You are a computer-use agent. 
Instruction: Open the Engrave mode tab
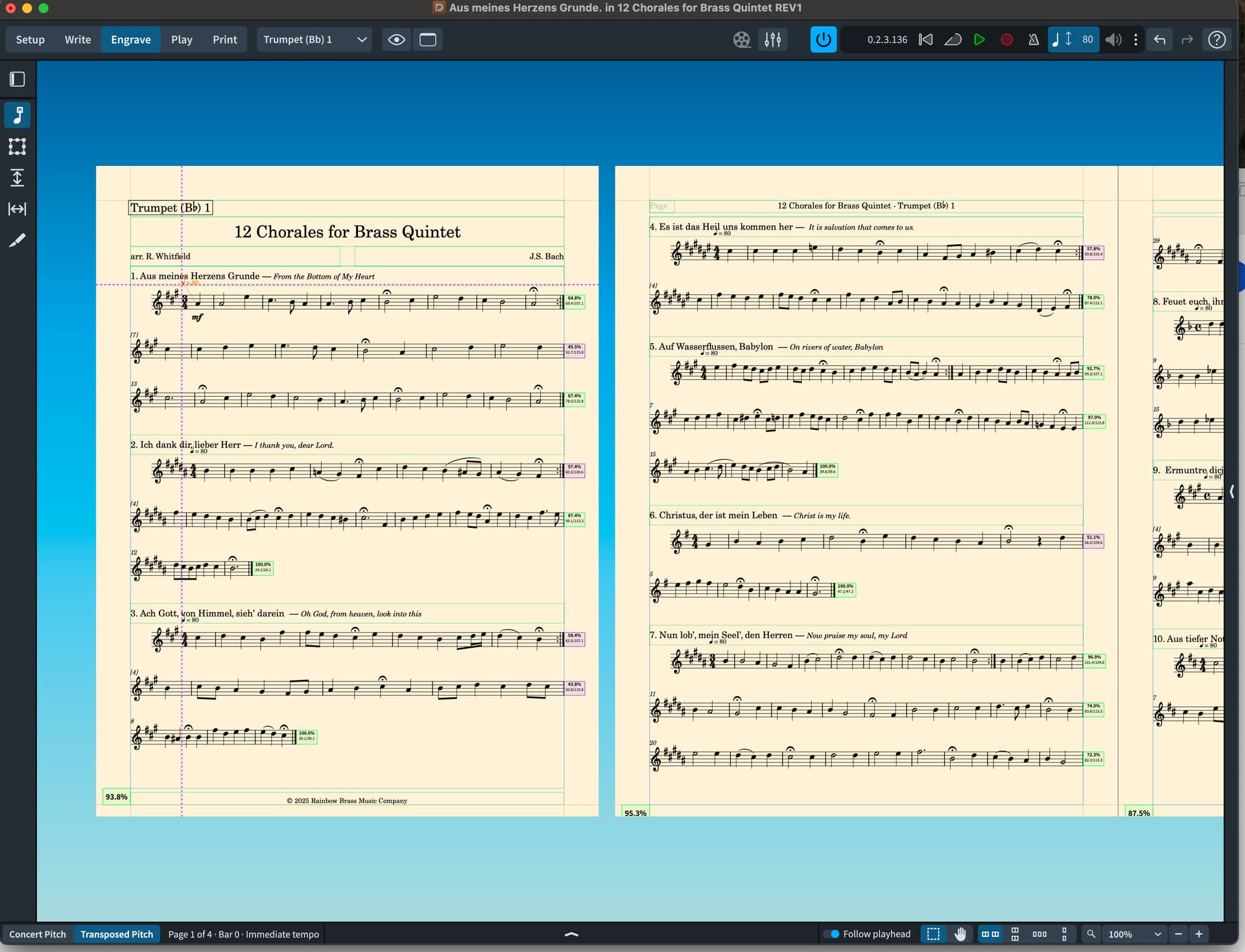[131, 40]
